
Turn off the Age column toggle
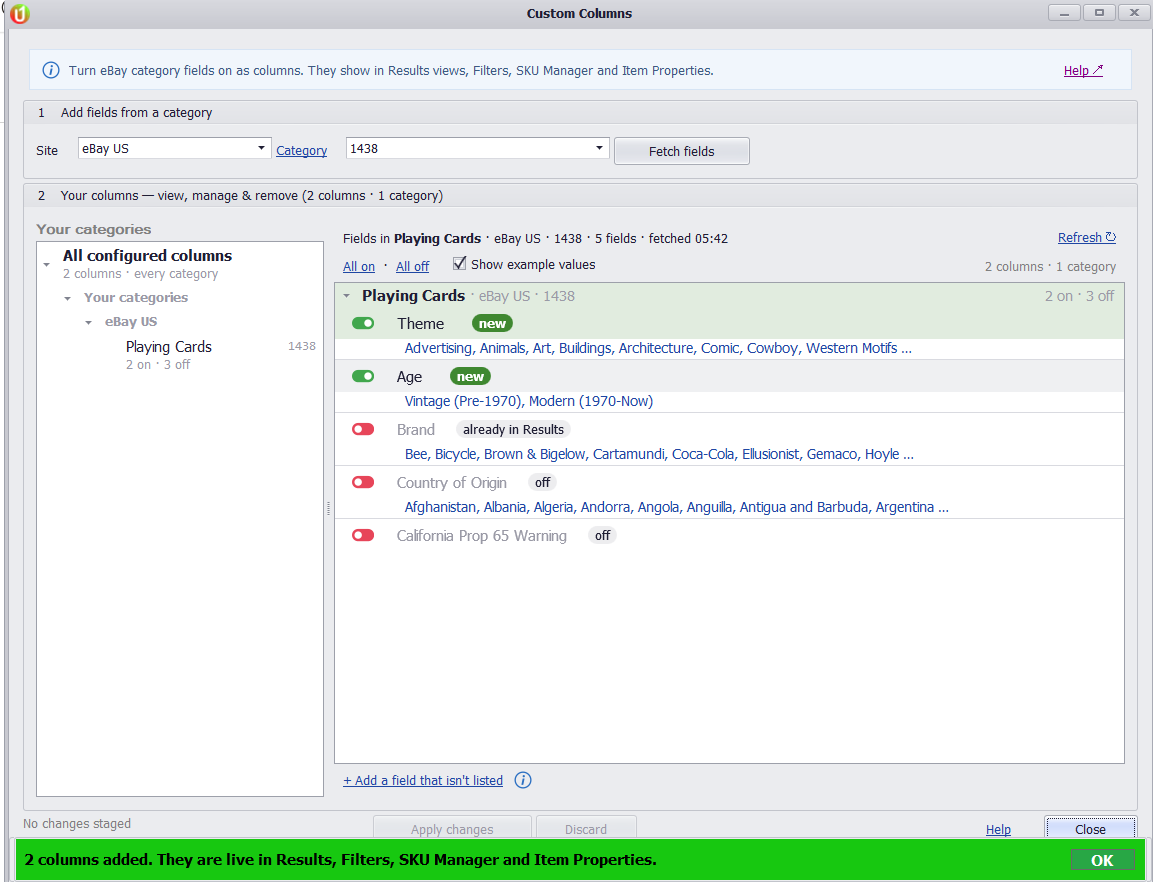pyautogui.click(x=363, y=376)
